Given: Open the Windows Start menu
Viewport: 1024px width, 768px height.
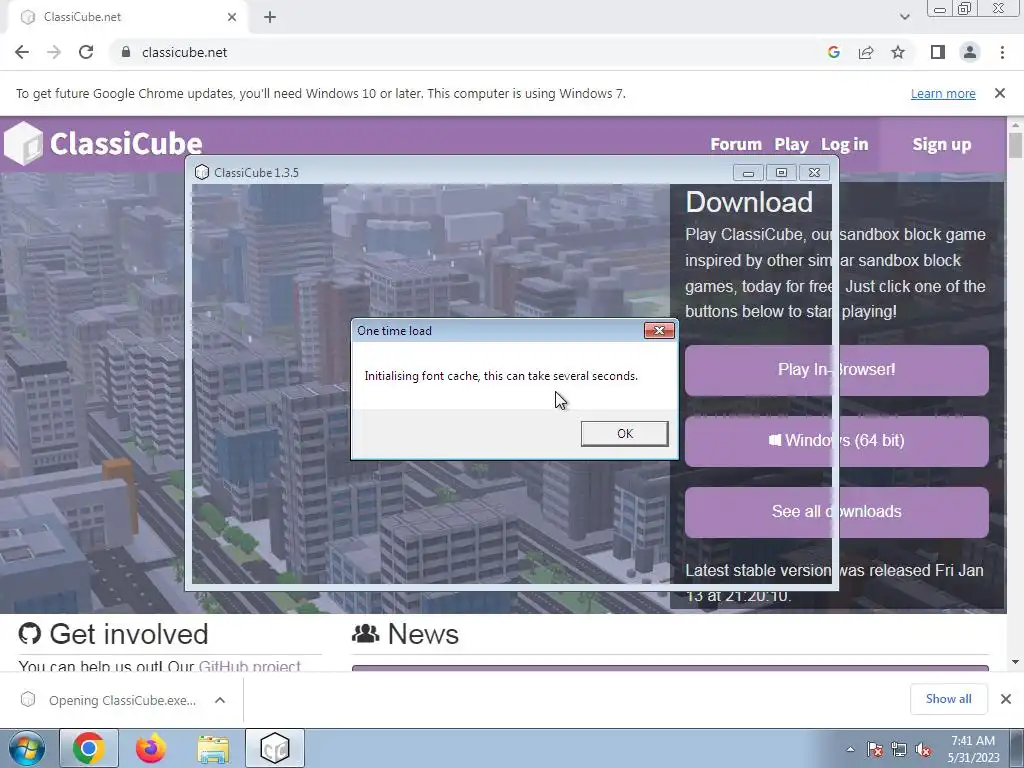Looking at the screenshot, I should (27, 748).
